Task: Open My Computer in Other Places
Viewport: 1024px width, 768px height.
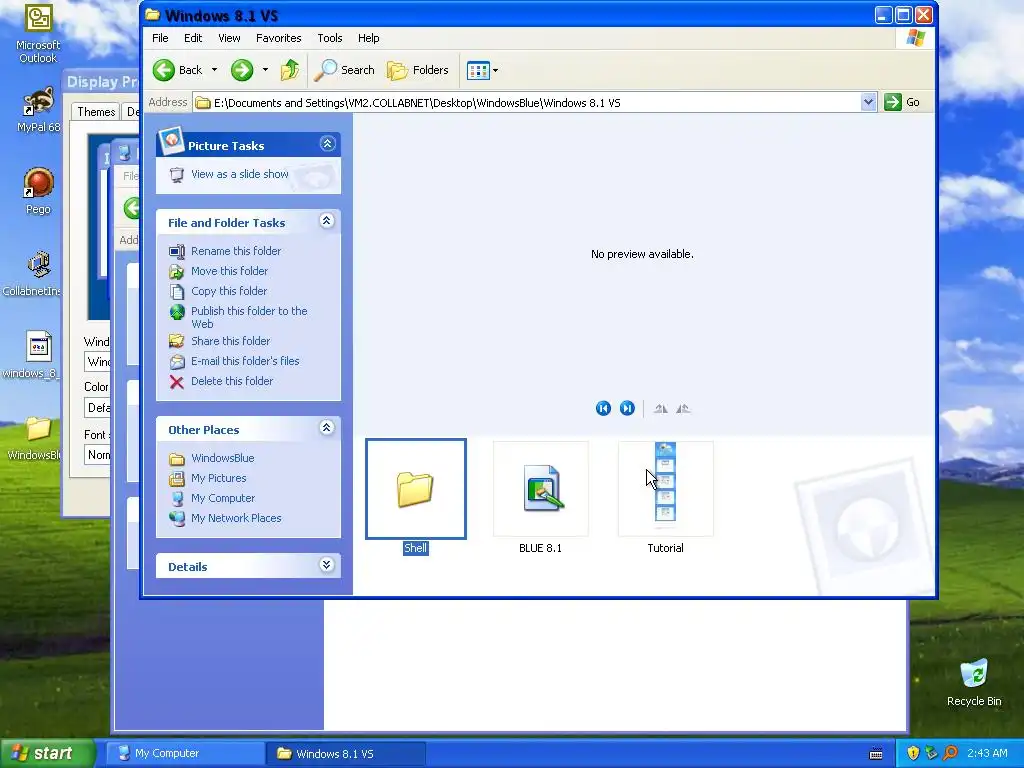Action: [x=223, y=498]
